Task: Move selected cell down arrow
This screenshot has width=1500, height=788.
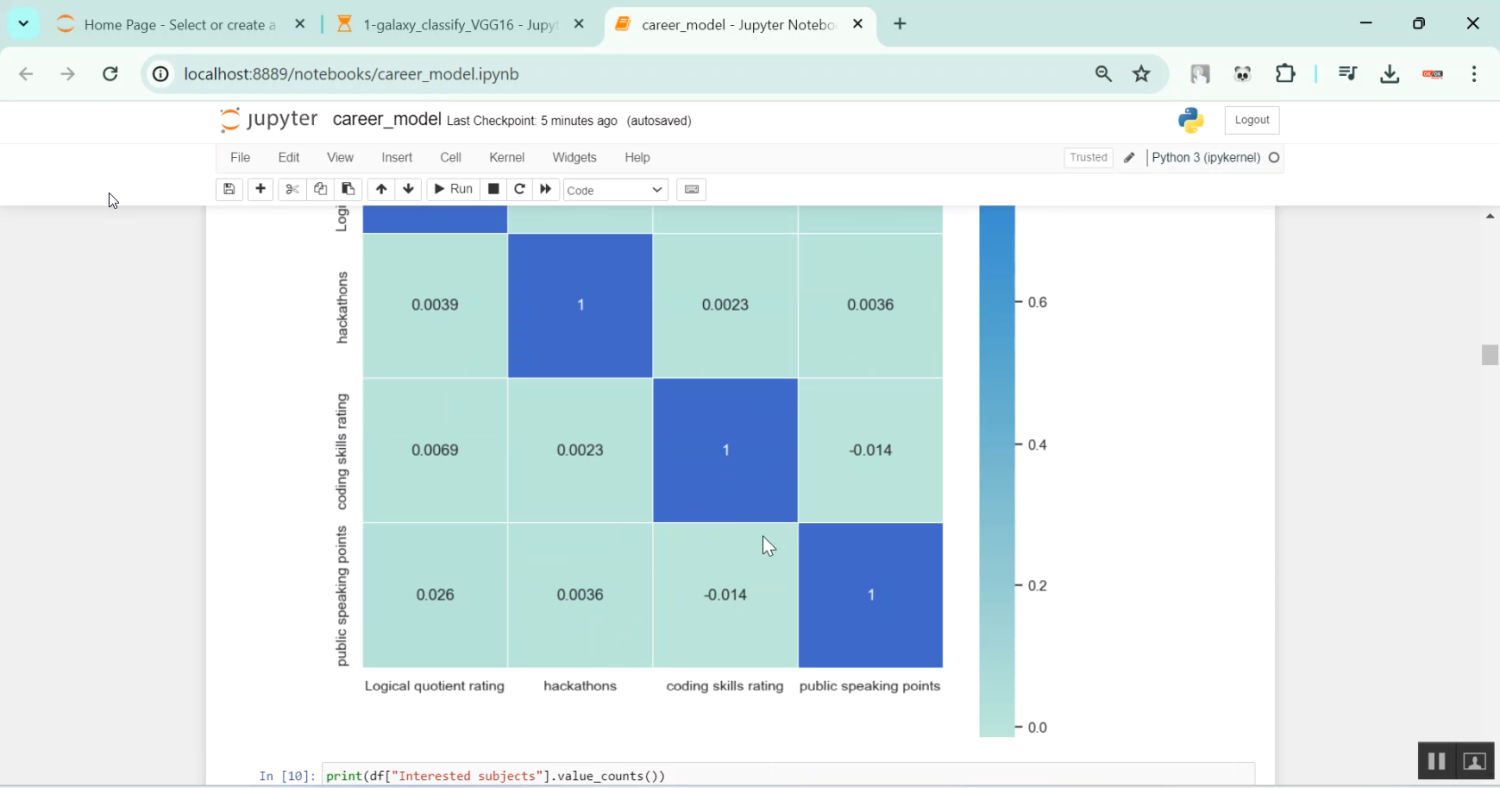Action: coord(408,189)
